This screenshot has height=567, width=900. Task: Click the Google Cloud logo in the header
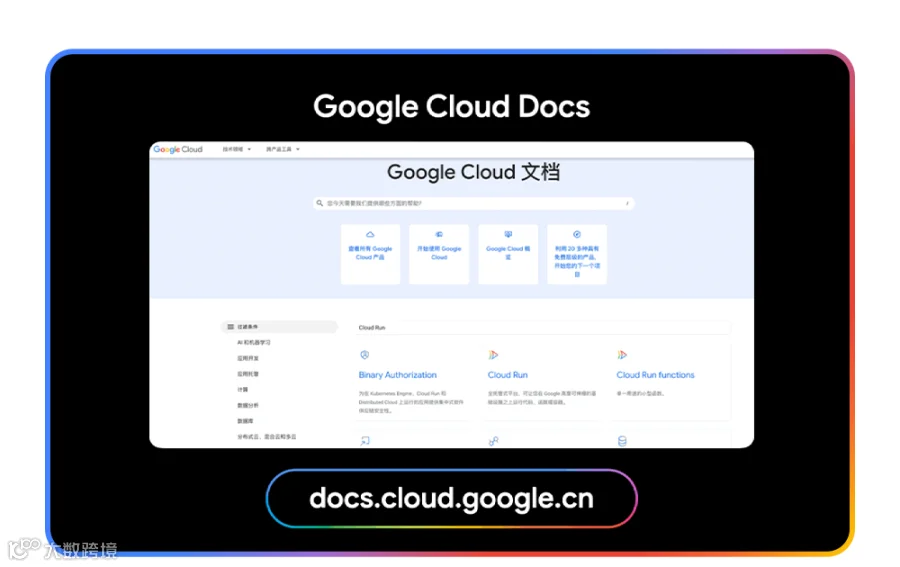pyautogui.click(x=178, y=149)
